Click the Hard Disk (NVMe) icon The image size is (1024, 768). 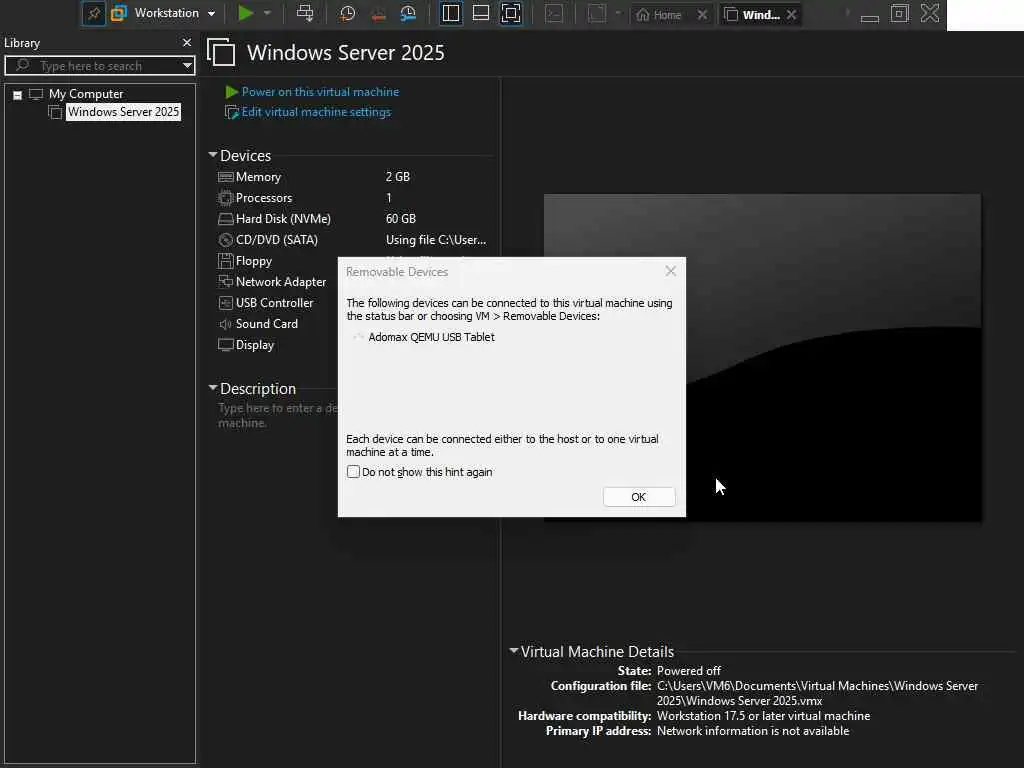click(225, 219)
